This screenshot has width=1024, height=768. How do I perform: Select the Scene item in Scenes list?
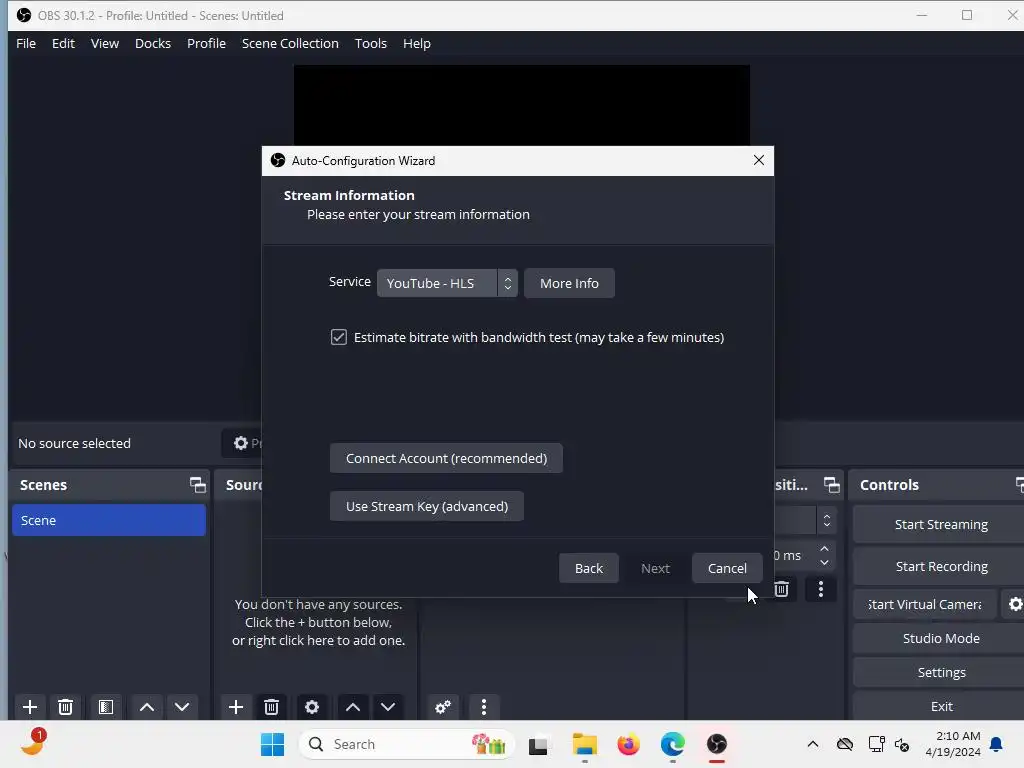pyautogui.click(x=108, y=520)
